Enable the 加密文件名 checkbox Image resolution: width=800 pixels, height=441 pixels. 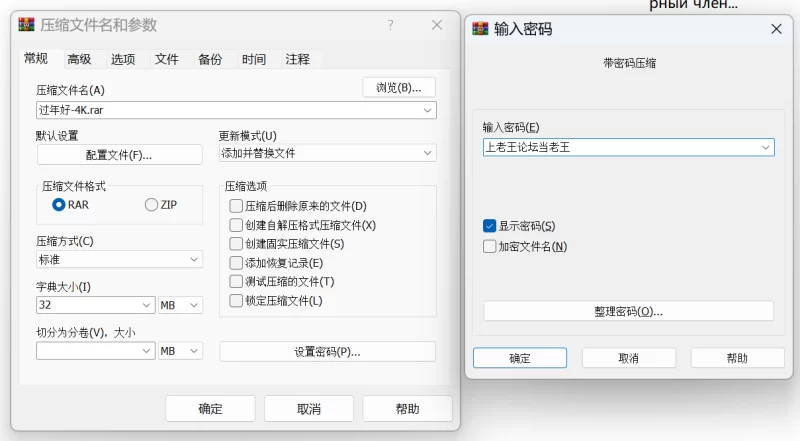pos(490,246)
